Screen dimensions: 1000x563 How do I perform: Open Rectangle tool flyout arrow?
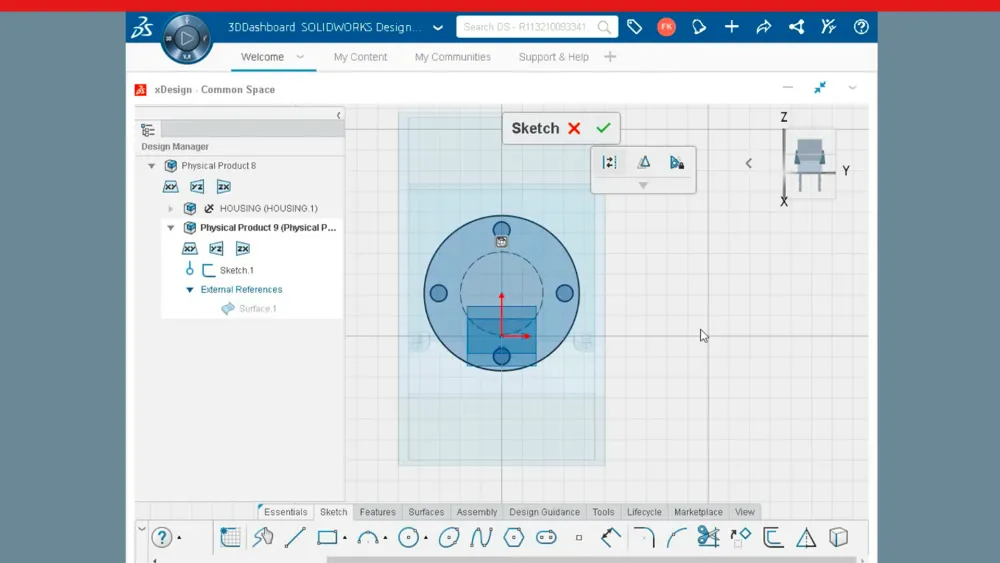point(345,538)
